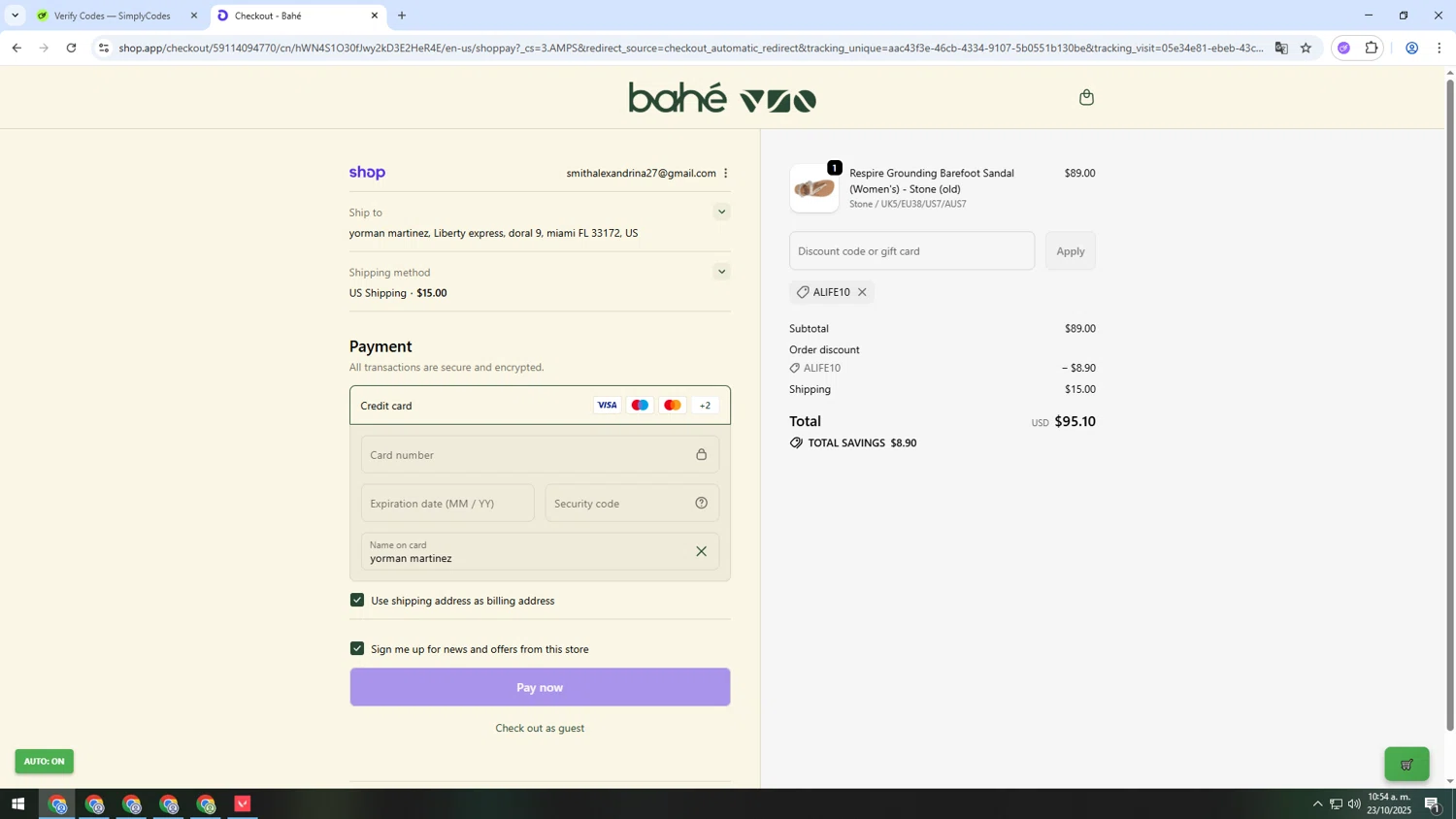Toggle Sign me up for news checkbox
This screenshot has height=819, width=1456.
(x=357, y=648)
